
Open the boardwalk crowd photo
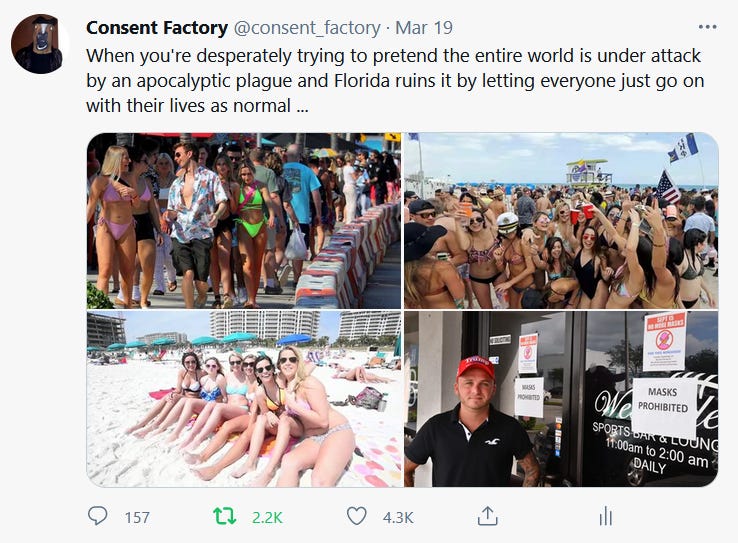pos(244,221)
